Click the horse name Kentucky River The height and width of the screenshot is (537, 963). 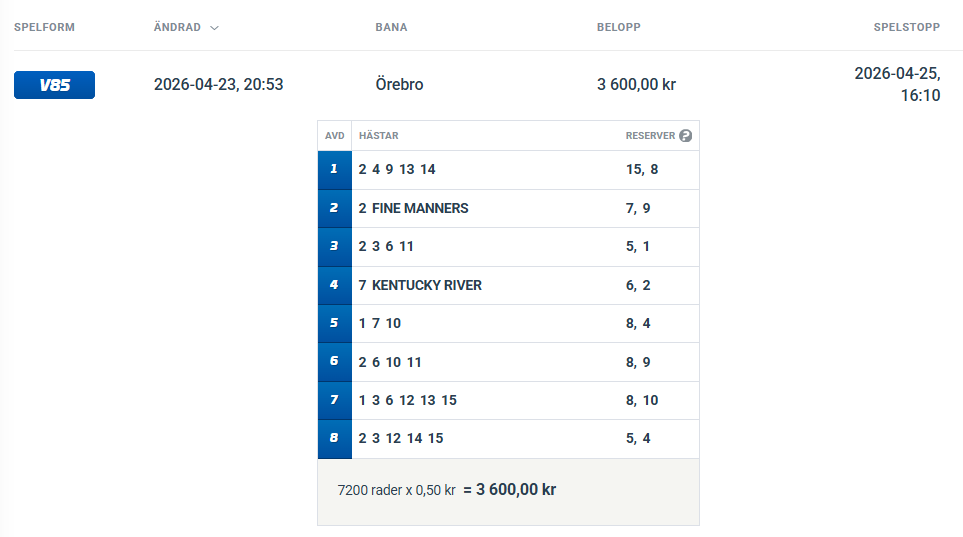pyautogui.click(x=426, y=286)
